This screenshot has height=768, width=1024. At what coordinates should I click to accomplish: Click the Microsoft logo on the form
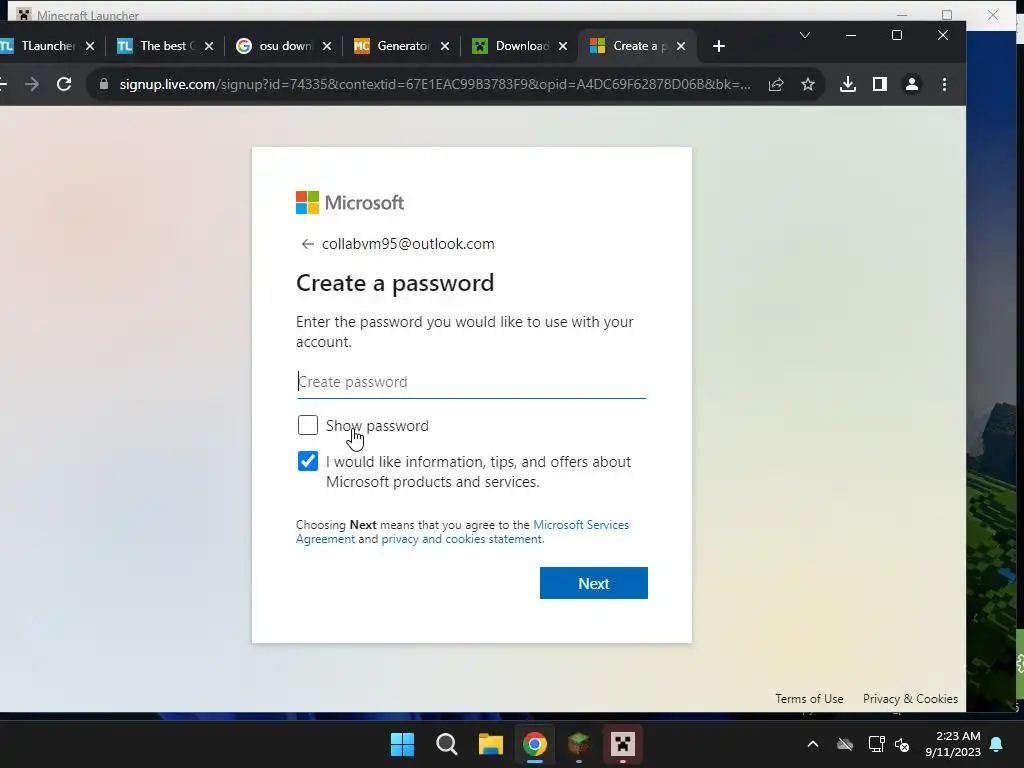pyautogui.click(x=350, y=202)
